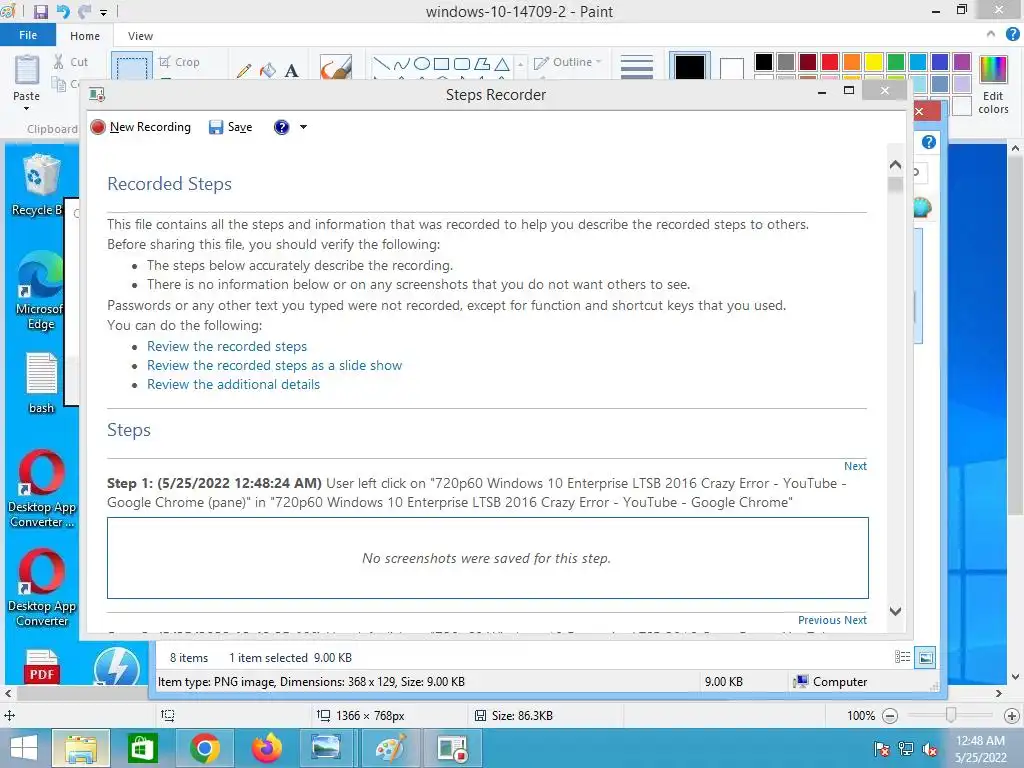Open the Outline dropdown in Paint
This screenshot has height=768, width=1024.
pos(568,62)
